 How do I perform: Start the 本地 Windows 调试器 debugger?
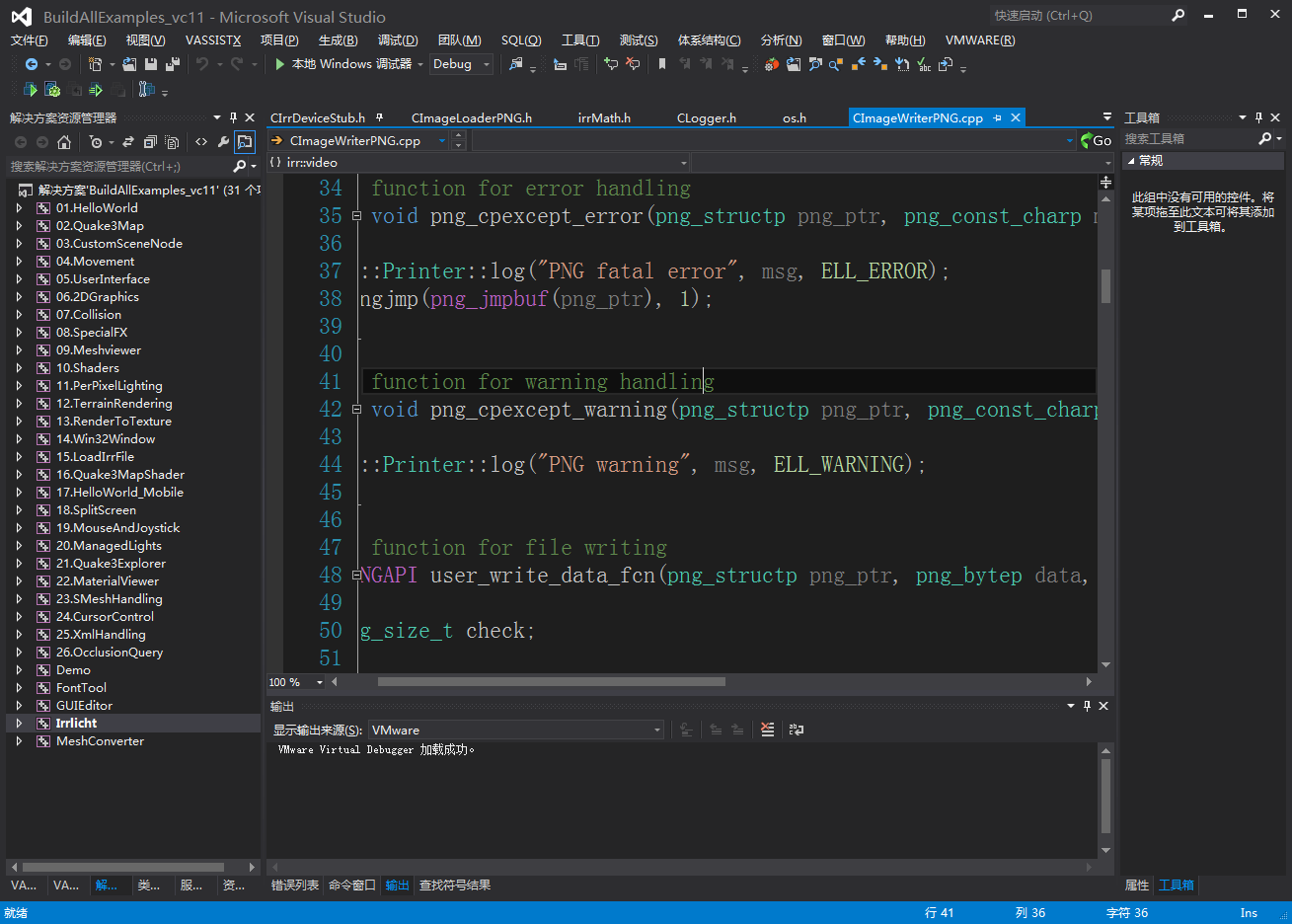tap(345, 64)
